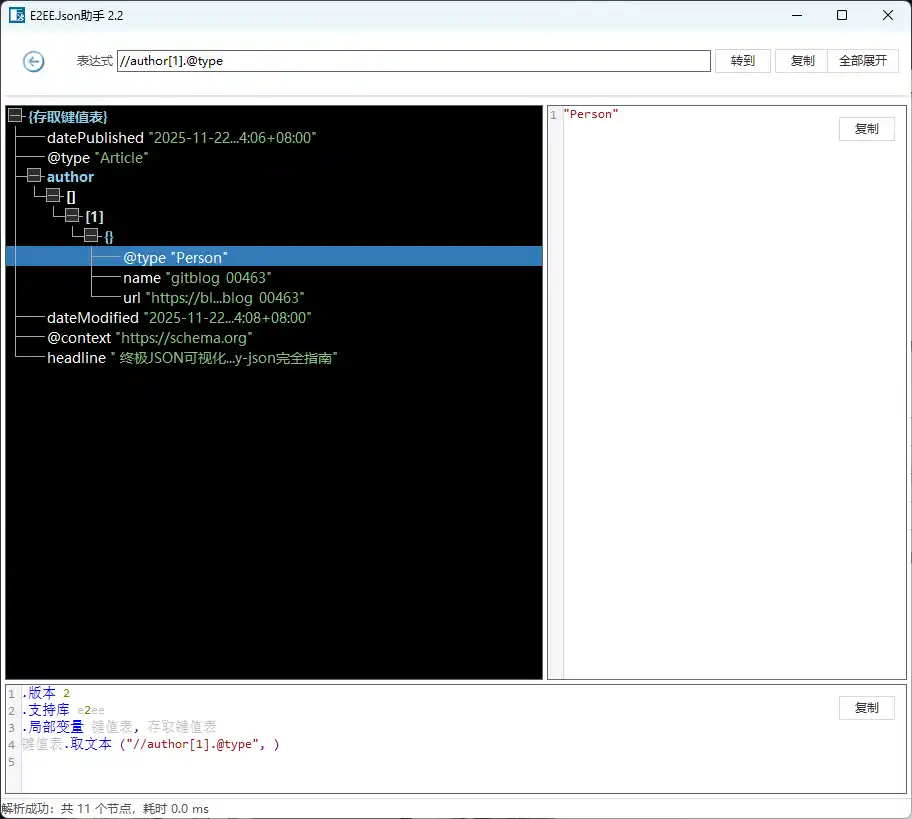912x819 pixels.
Task: Click the "Person" text in value panel
Action: (x=591, y=115)
